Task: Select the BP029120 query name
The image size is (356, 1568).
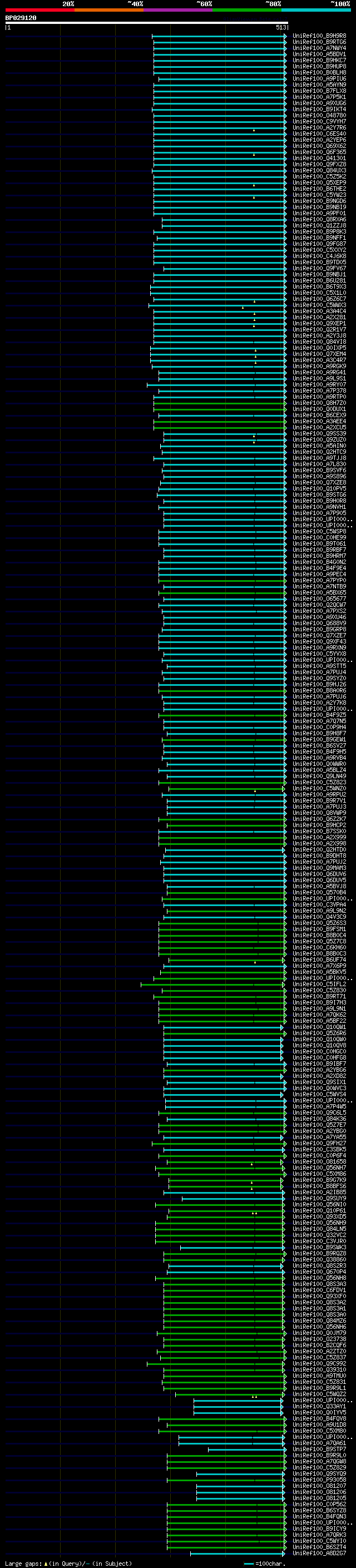Action: pyautogui.click(x=21, y=18)
